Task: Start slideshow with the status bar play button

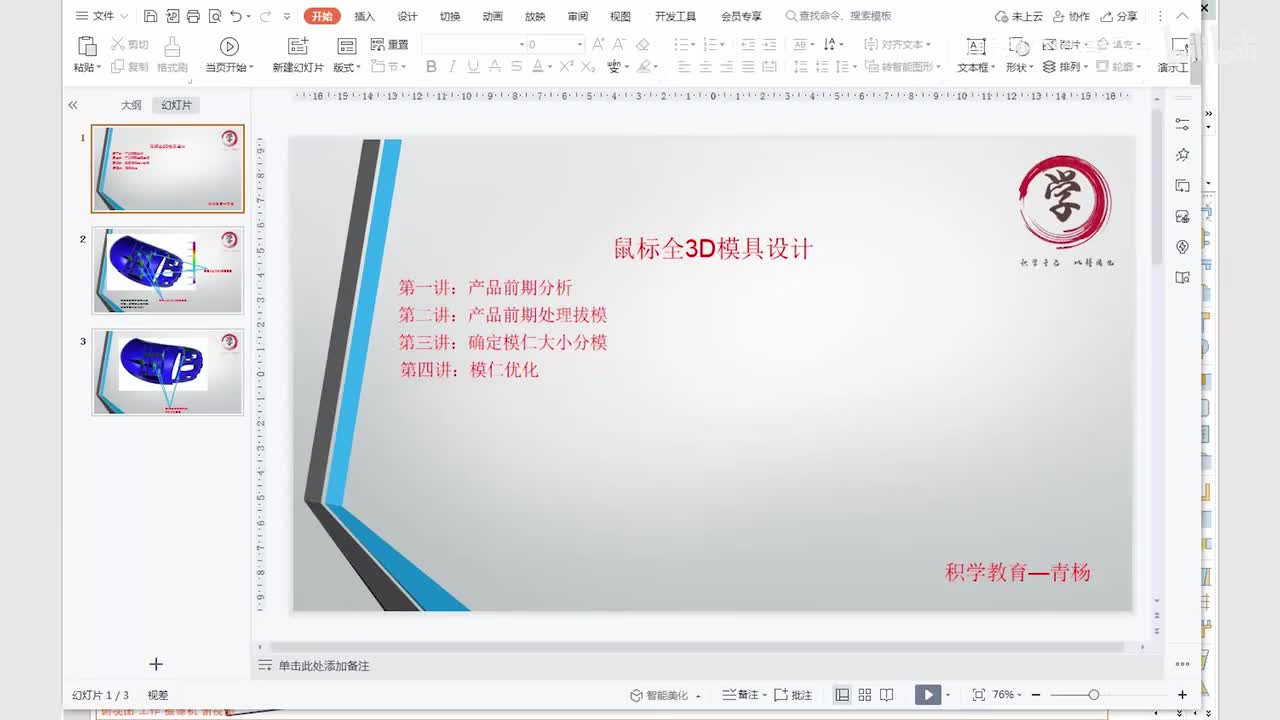Action: (928, 695)
